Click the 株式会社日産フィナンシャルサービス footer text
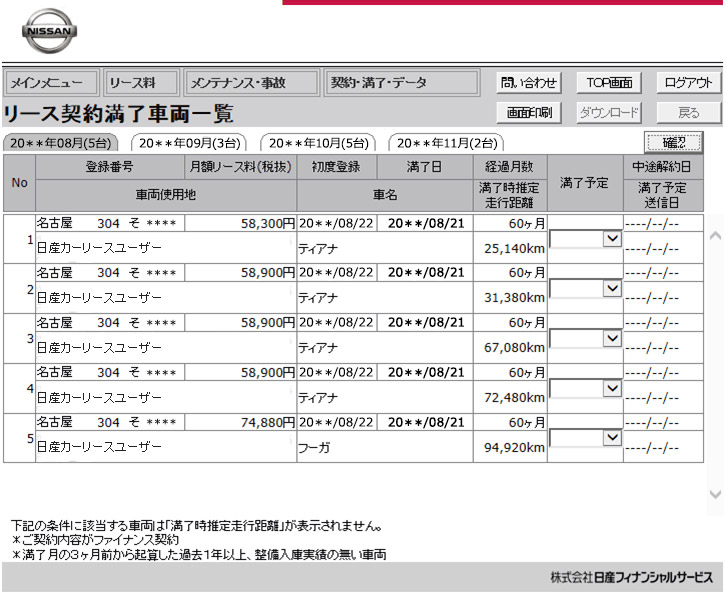This screenshot has height=592, width=726. [x=632, y=577]
